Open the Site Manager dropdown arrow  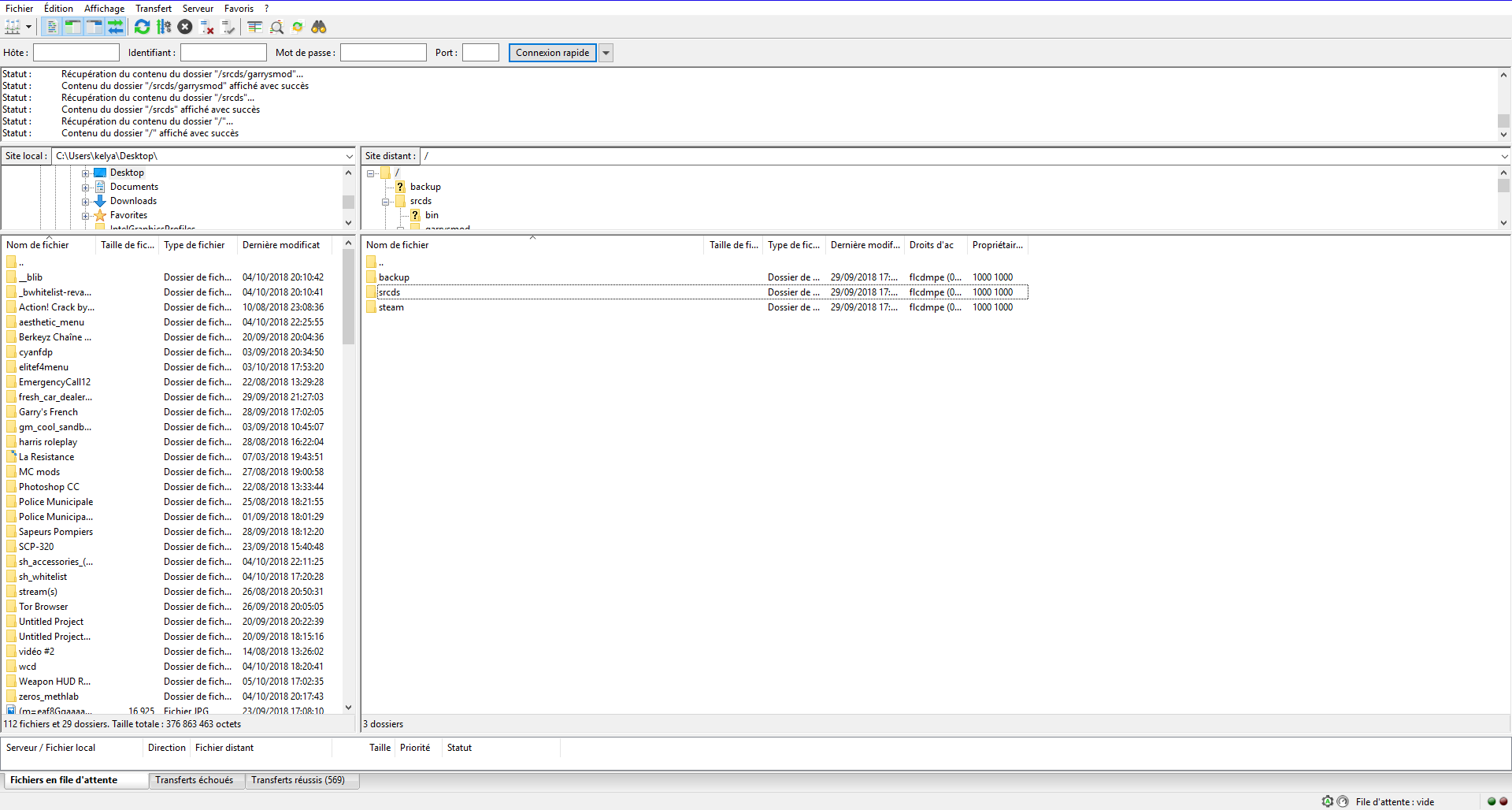[x=29, y=27]
